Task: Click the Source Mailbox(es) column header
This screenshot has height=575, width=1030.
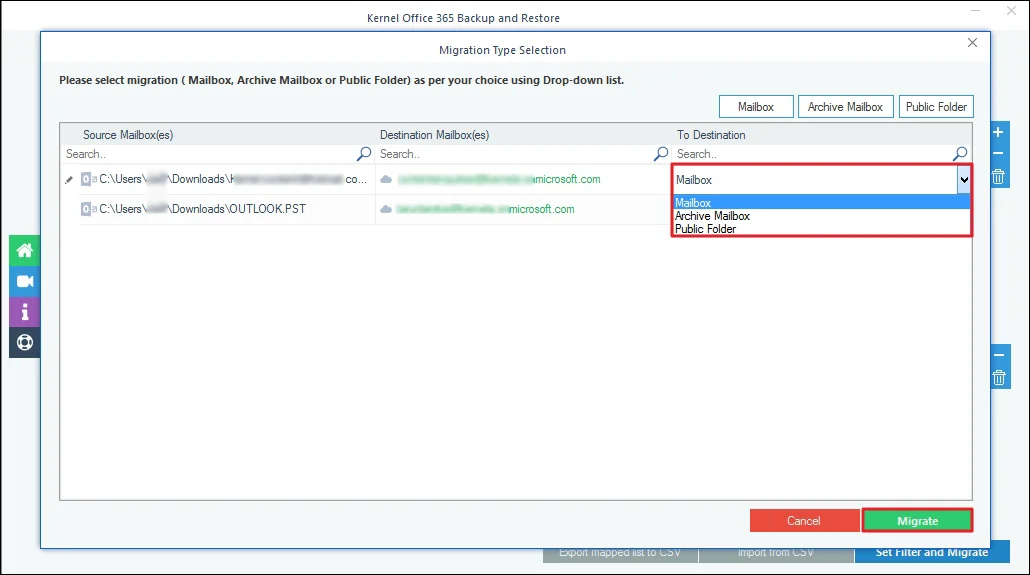Action: [x=128, y=135]
